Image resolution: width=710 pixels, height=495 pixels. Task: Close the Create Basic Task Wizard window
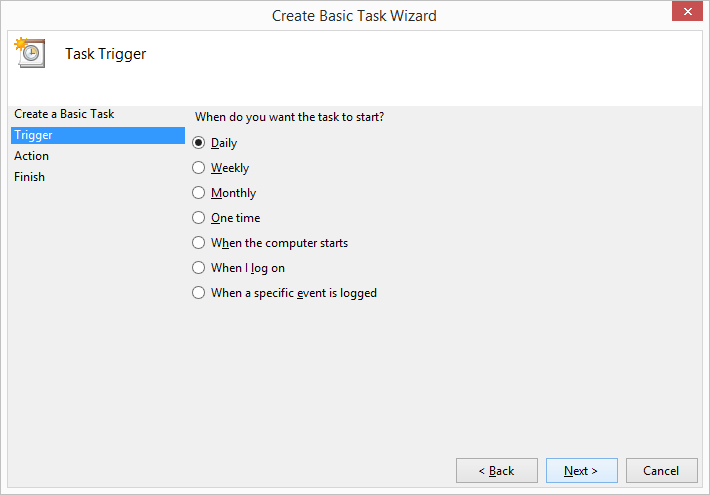[x=687, y=11]
